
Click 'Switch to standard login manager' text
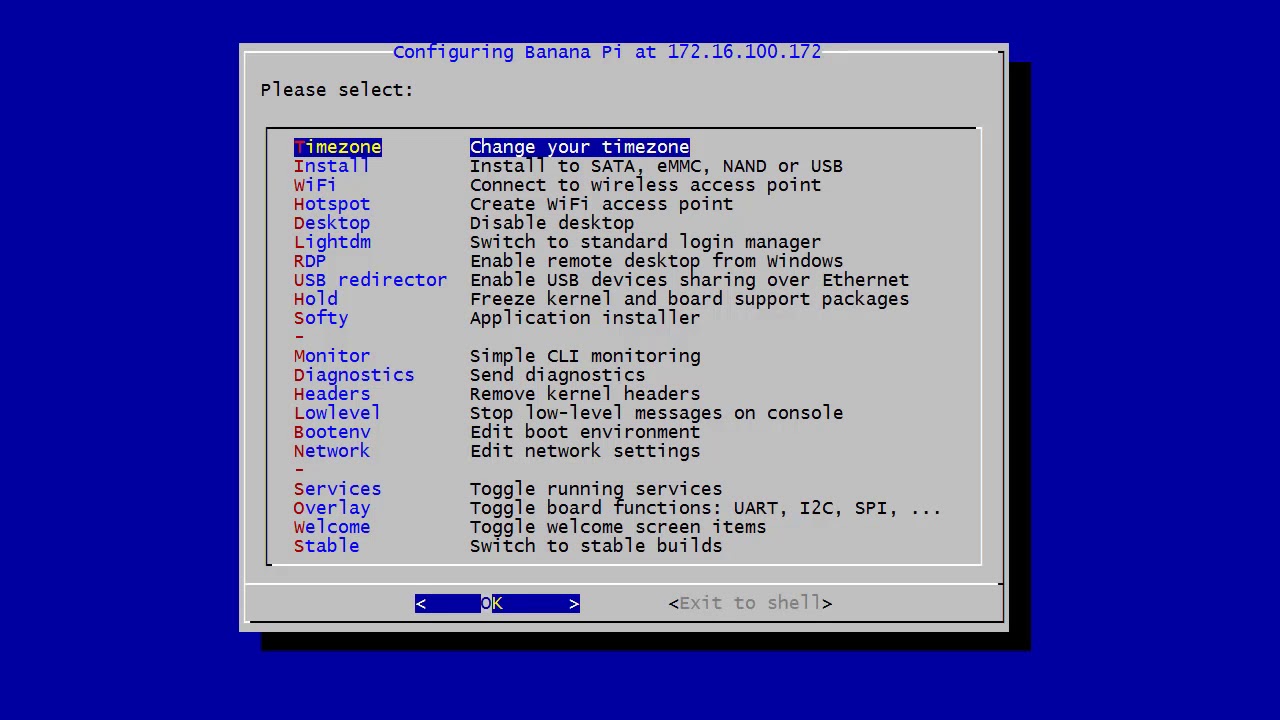pos(645,242)
